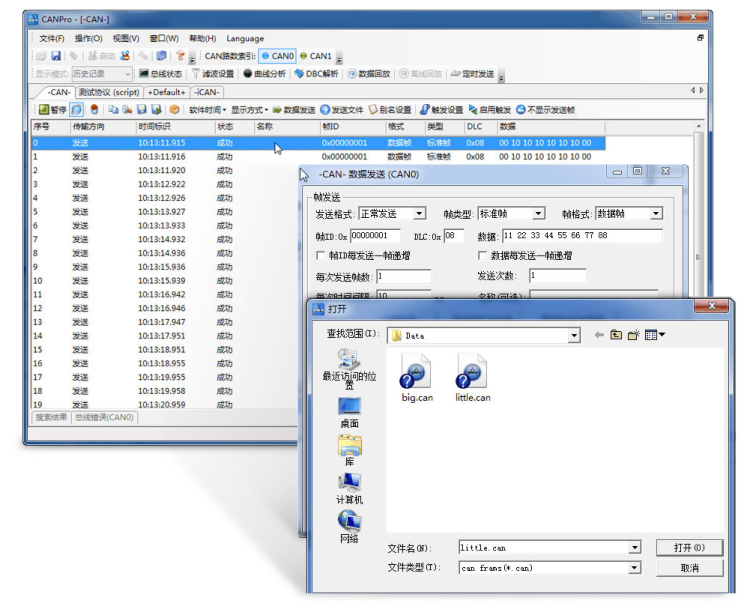750x612 pixels.
Task: Open 滤波设置 filter settings
Action: pyautogui.click(x=212, y=74)
